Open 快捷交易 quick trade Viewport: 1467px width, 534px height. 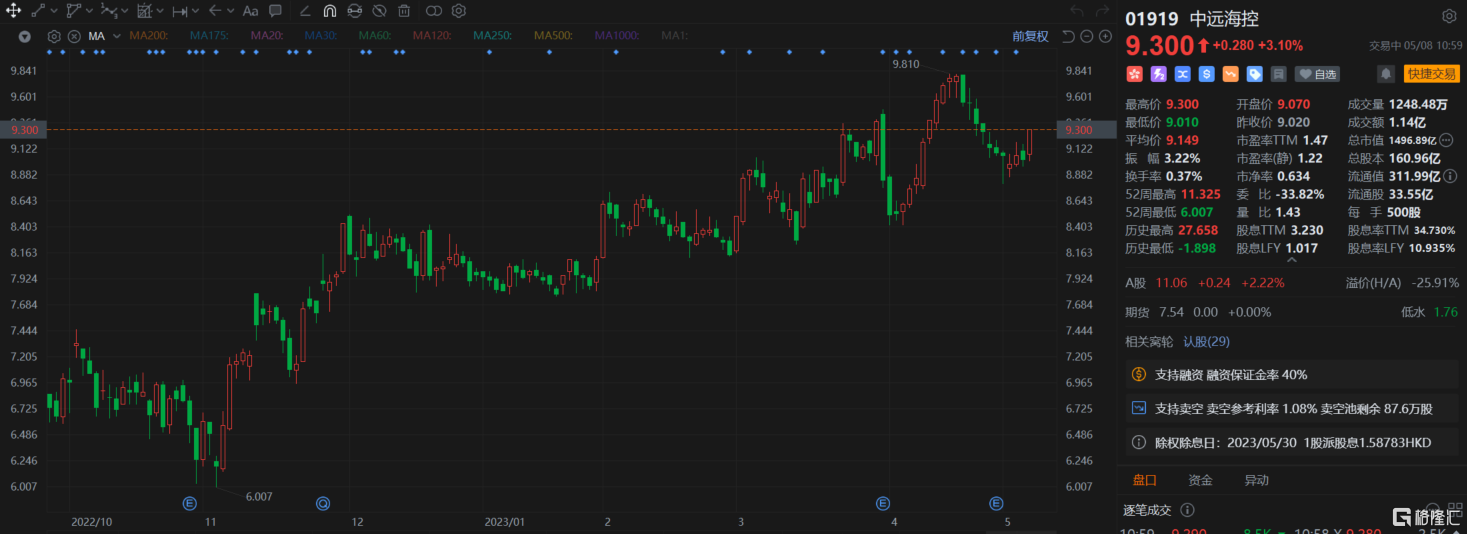coord(1431,74)
